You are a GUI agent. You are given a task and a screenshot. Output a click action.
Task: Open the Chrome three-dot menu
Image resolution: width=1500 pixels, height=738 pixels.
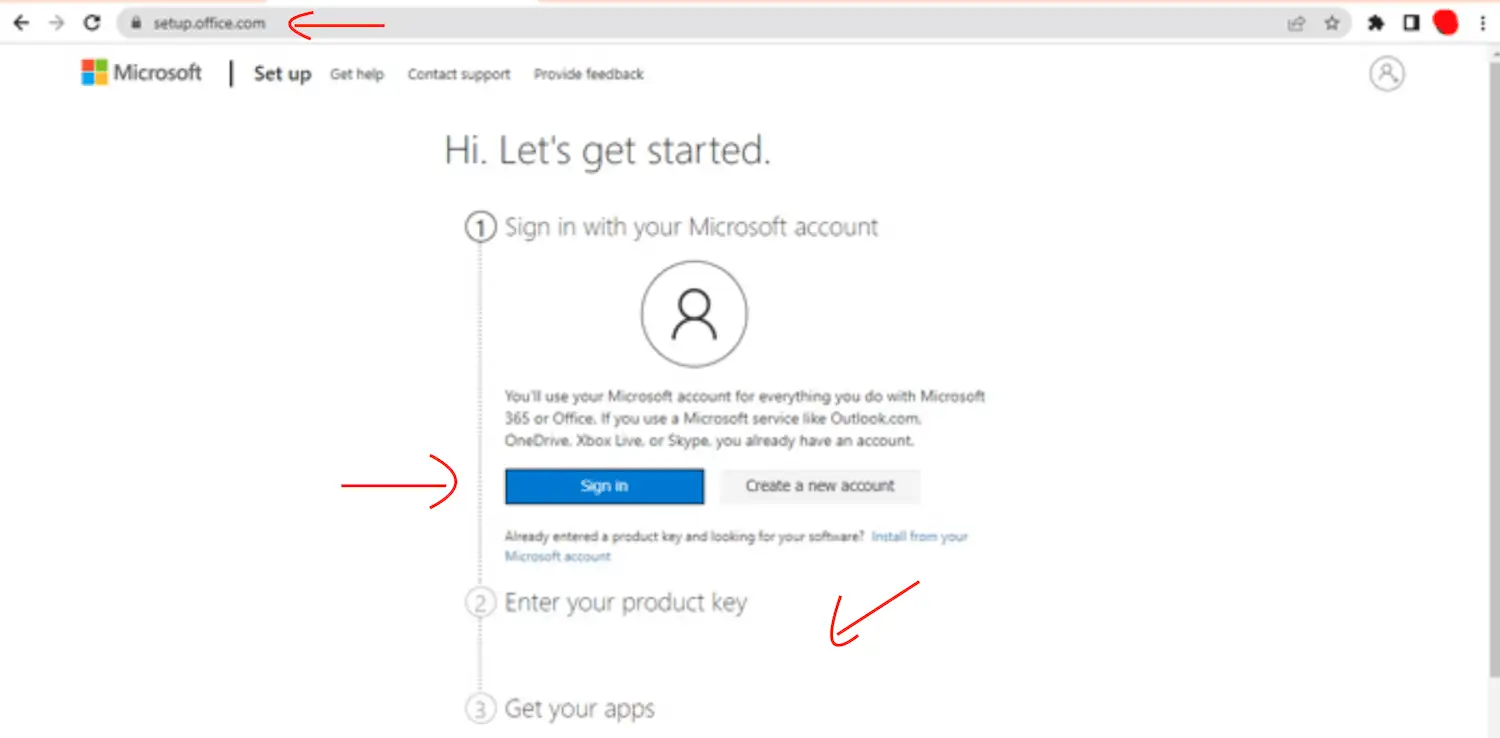tap(1482, 23)
